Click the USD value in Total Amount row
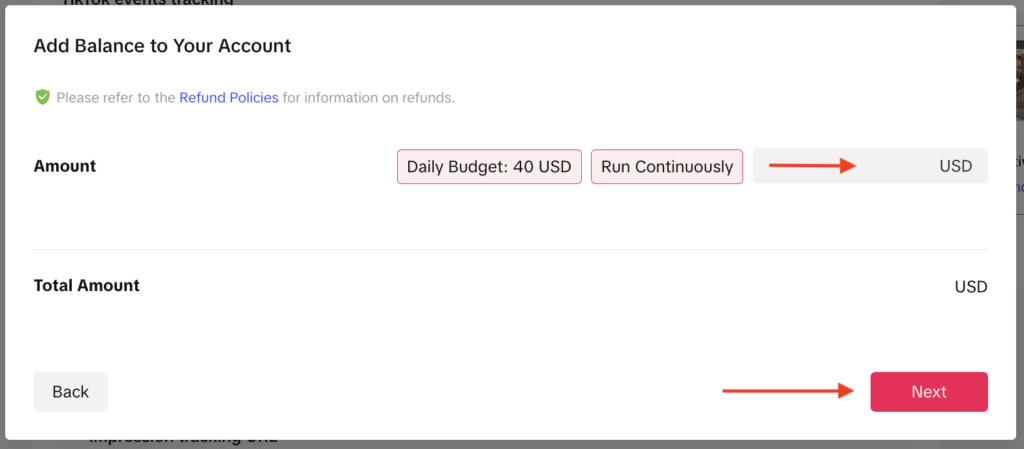 pos(970,287)
